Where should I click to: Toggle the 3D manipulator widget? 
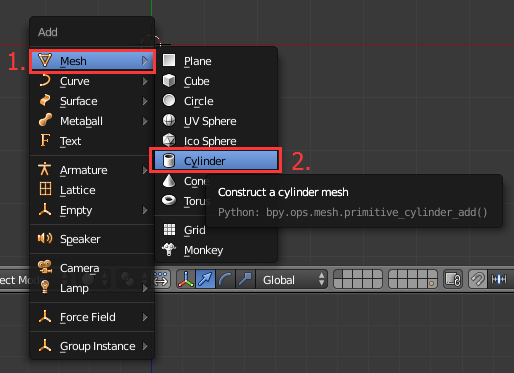[x=186, y=279]
